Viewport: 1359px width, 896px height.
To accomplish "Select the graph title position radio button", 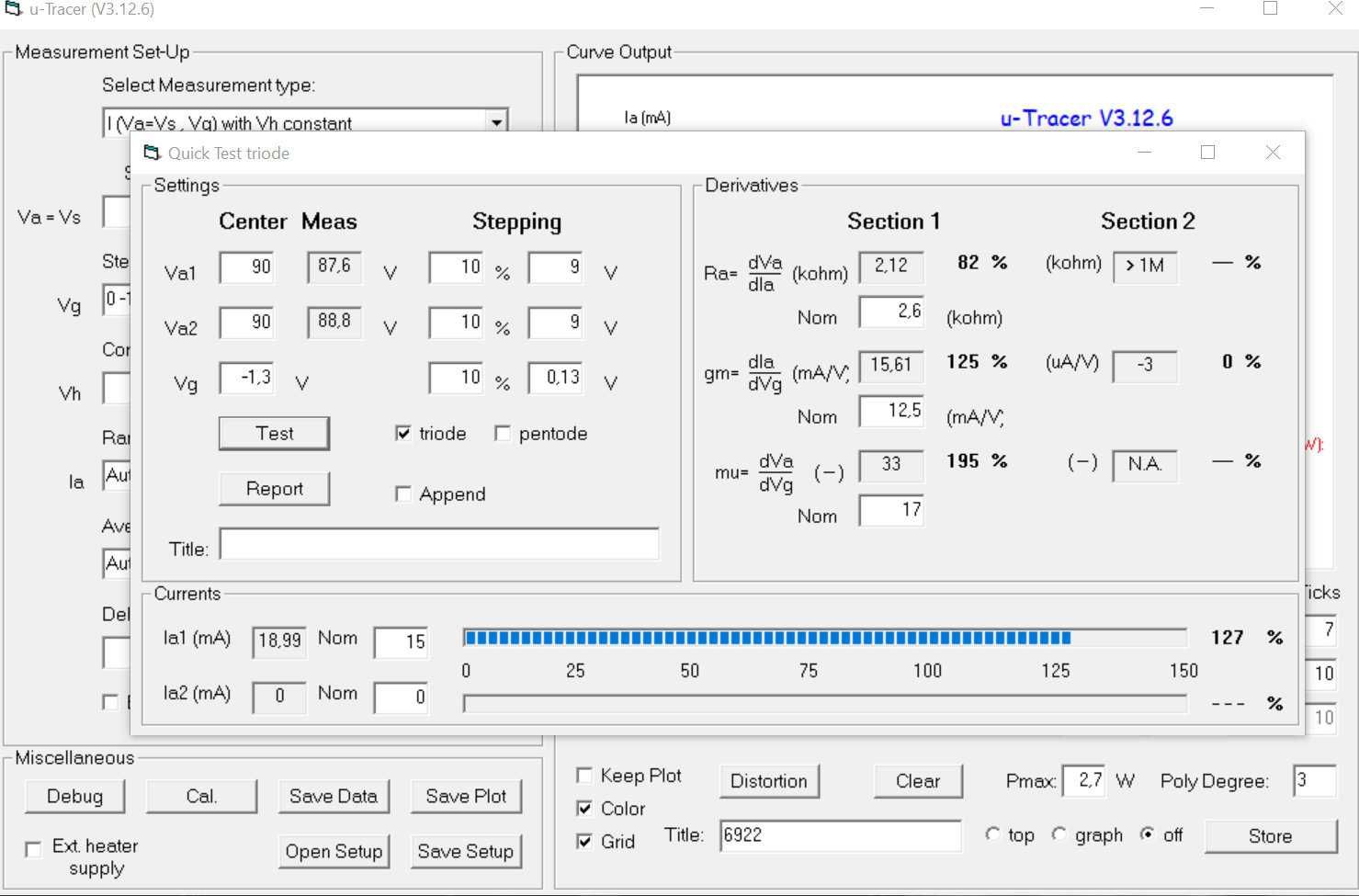I will tap(1059, 834).
